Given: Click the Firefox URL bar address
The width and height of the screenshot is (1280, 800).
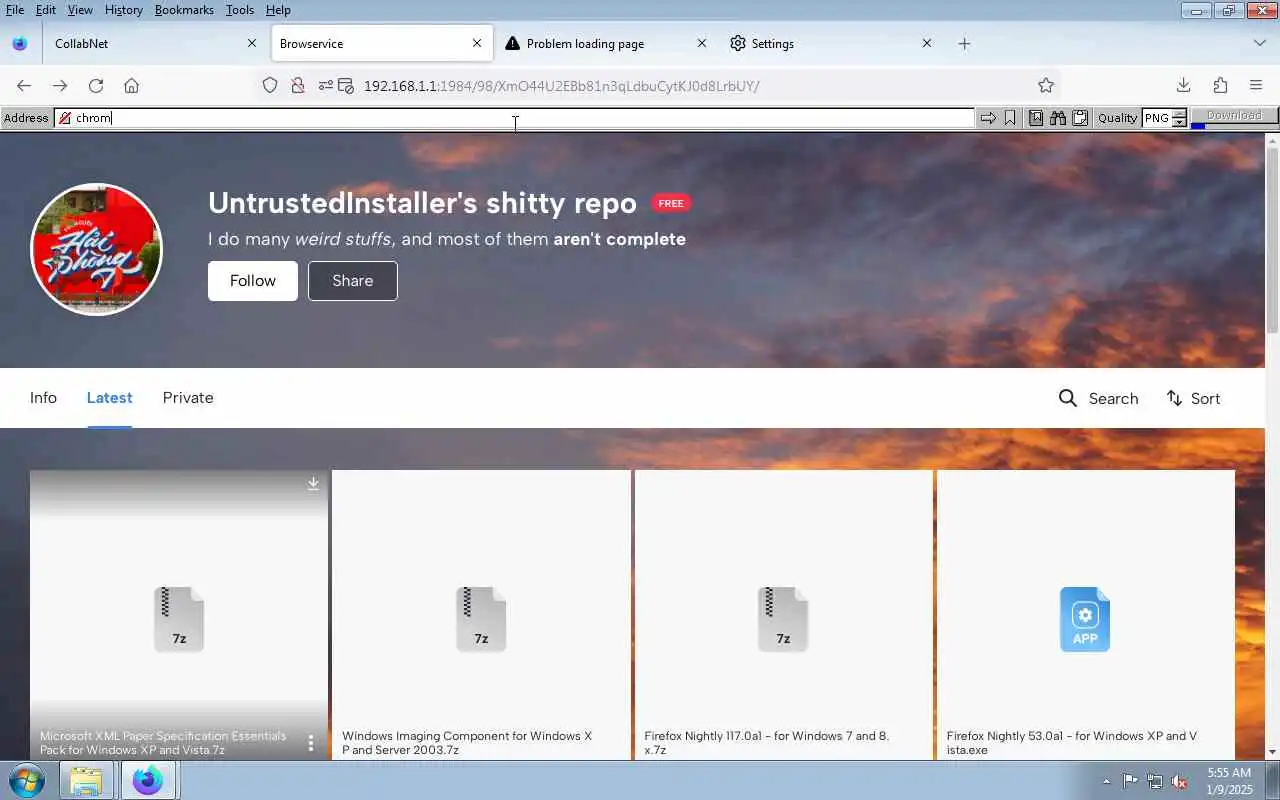Looking at the screenshot, I should pos(561,86).
